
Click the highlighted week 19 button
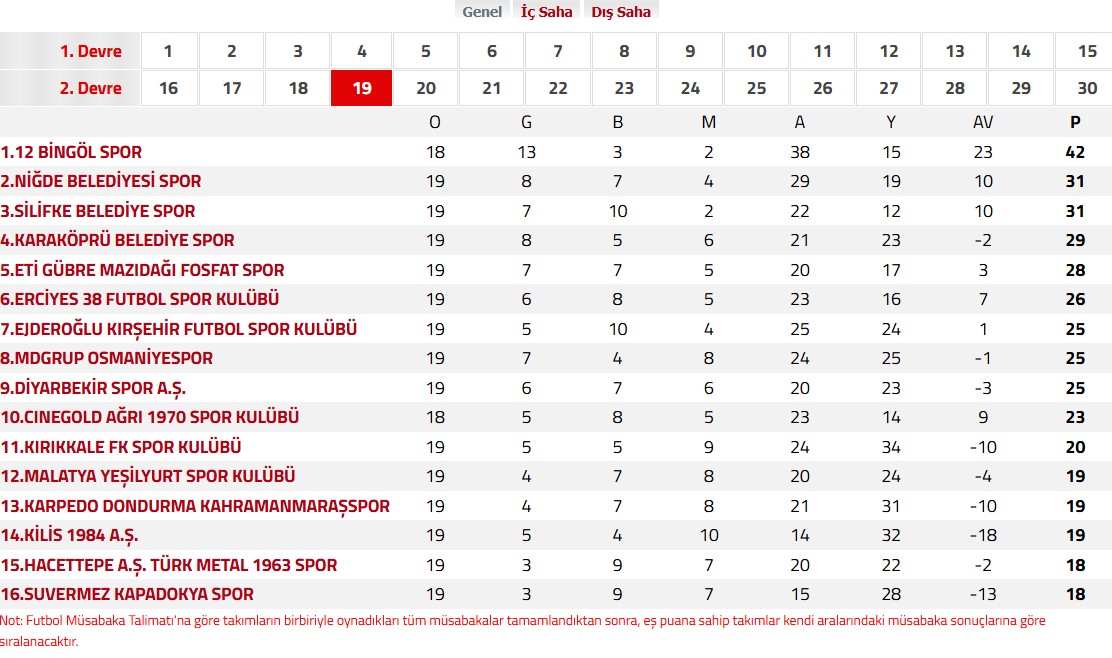coord(362,88)
